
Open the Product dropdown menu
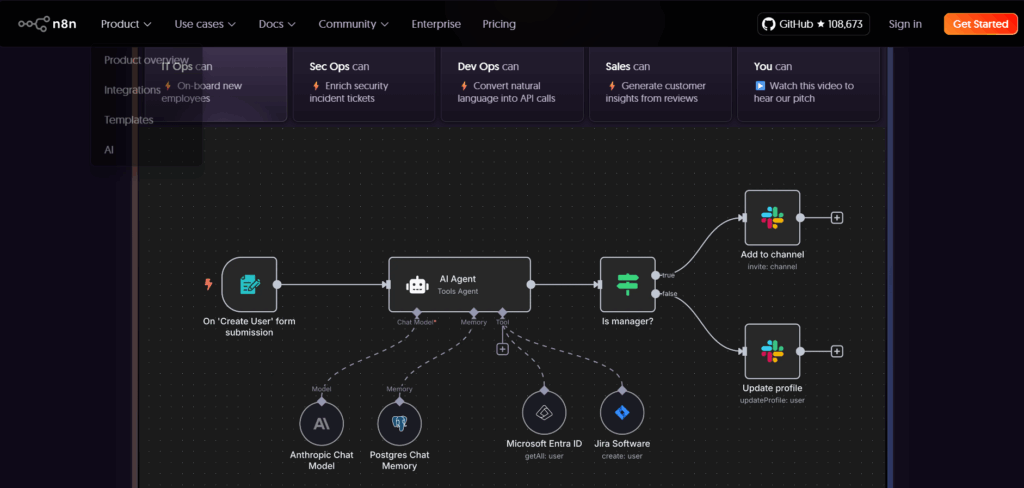click(126, 24)
